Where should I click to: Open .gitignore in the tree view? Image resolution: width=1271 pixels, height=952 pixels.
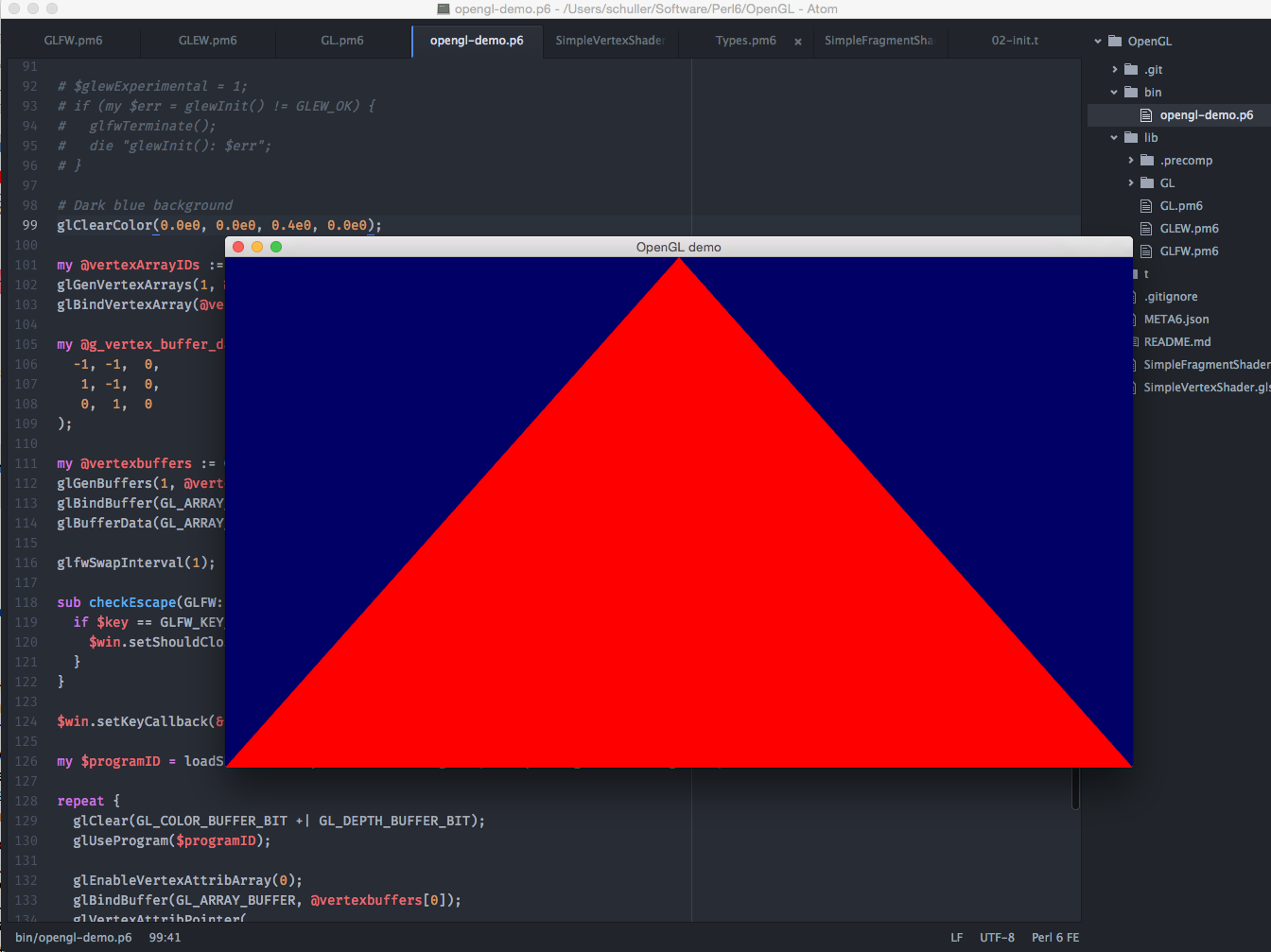[1171, 297]
